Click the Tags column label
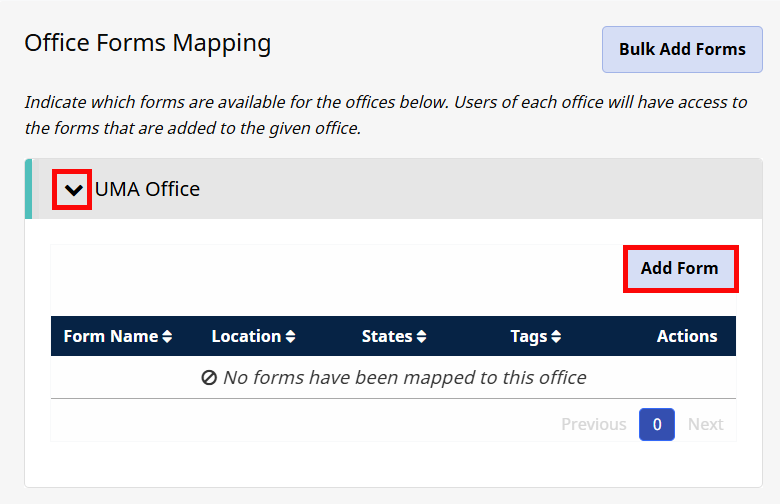 (x=528, y=336)
